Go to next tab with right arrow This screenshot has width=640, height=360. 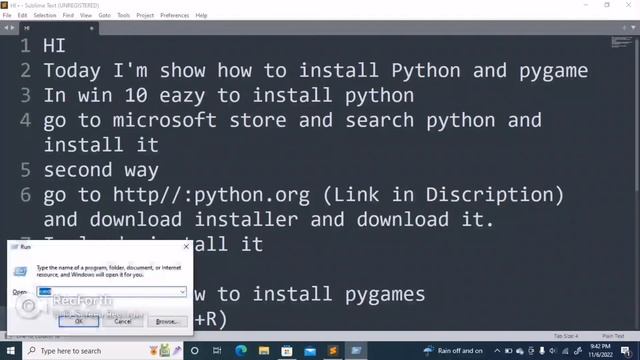[12, 28]
